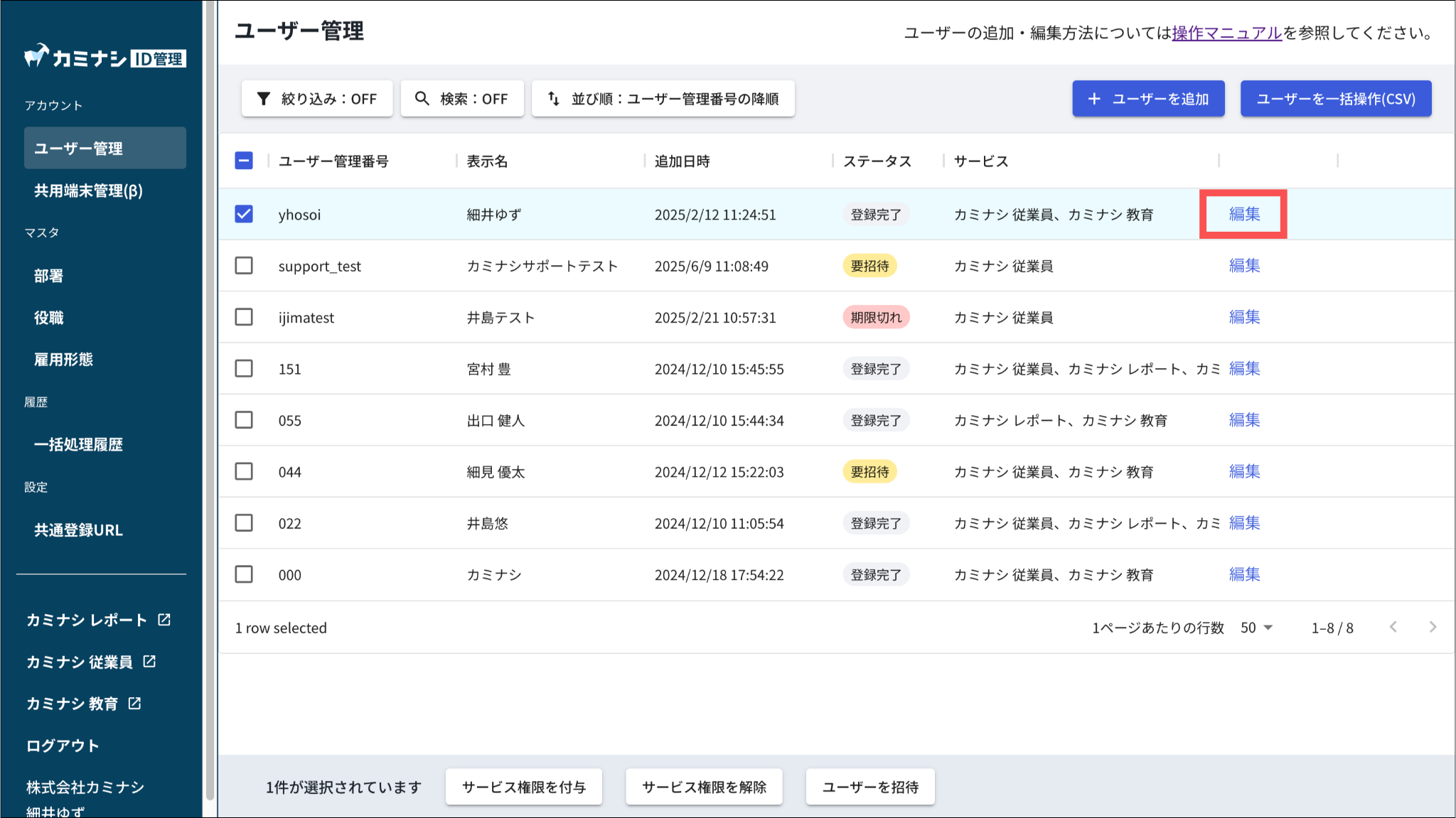Tick the checkbox for user 000

tap(244, 574)
